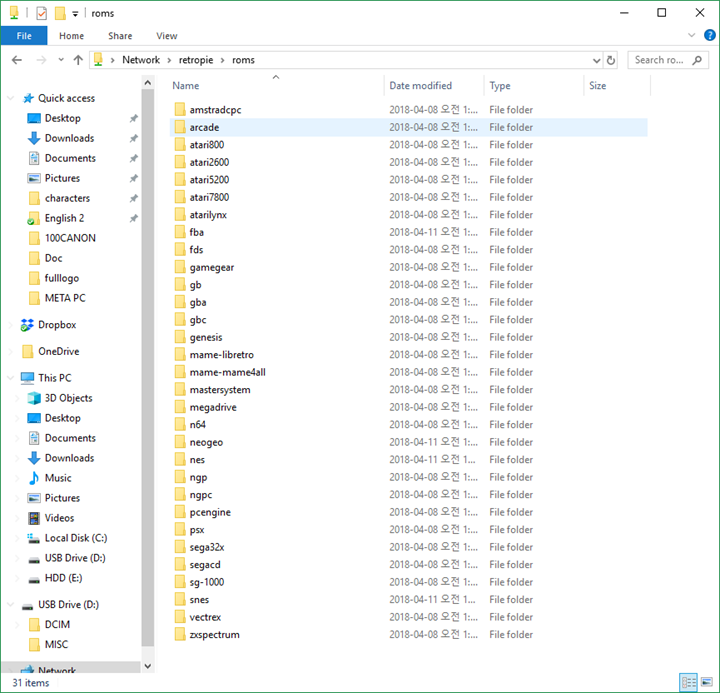The width and height of the screenshot is (720, 693).
Task: Select the atari2600 folder
Action: pyautogui.click(x=209, y=162)
